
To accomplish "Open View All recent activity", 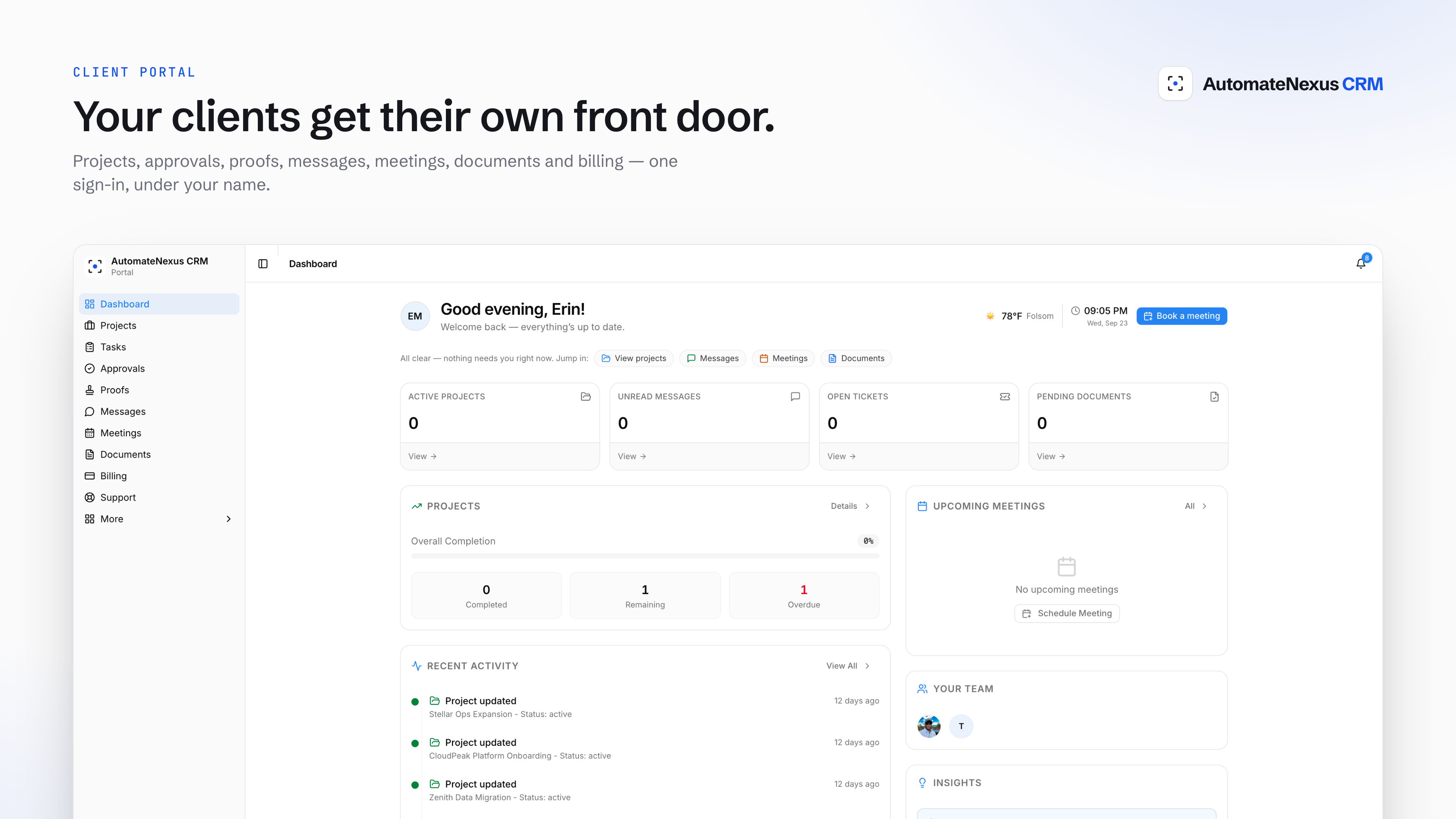I will [848, 666].
